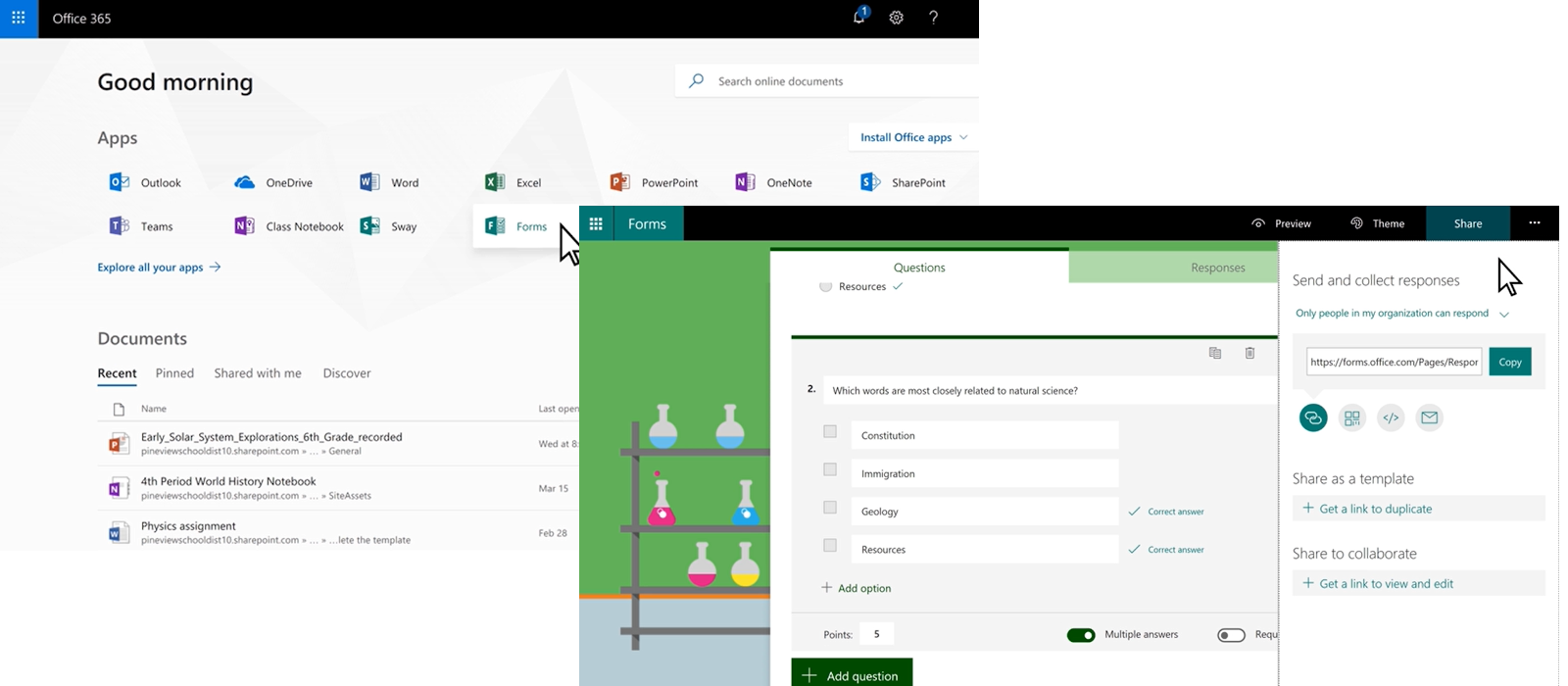Copy question 2 with the duplicate icon
The width and height of the screenshot is (1568, 686).
coord(1215,353)
